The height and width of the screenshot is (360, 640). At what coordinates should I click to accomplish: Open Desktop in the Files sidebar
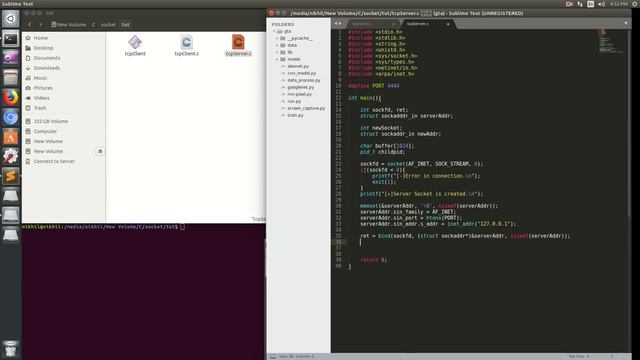[64, 48]
